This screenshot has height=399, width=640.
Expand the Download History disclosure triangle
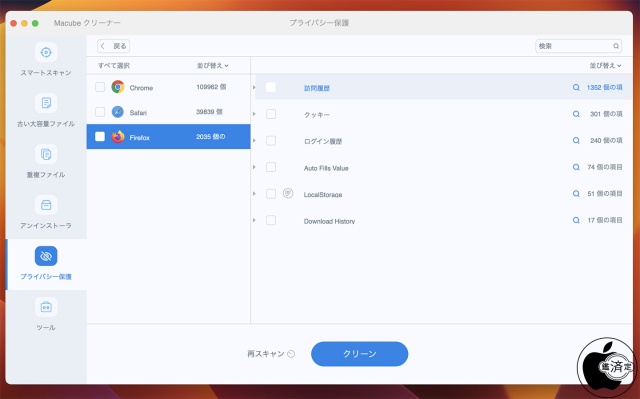pos(254,220)
